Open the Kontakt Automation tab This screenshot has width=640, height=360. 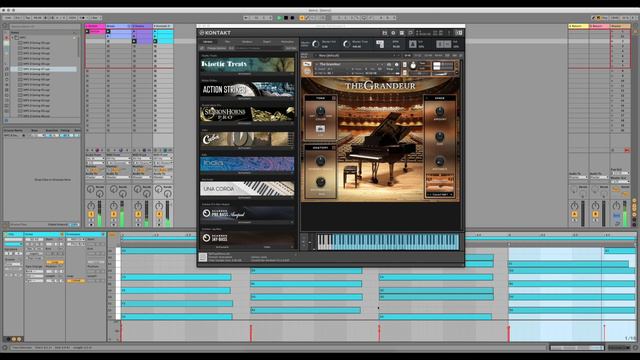click(287, 42)
